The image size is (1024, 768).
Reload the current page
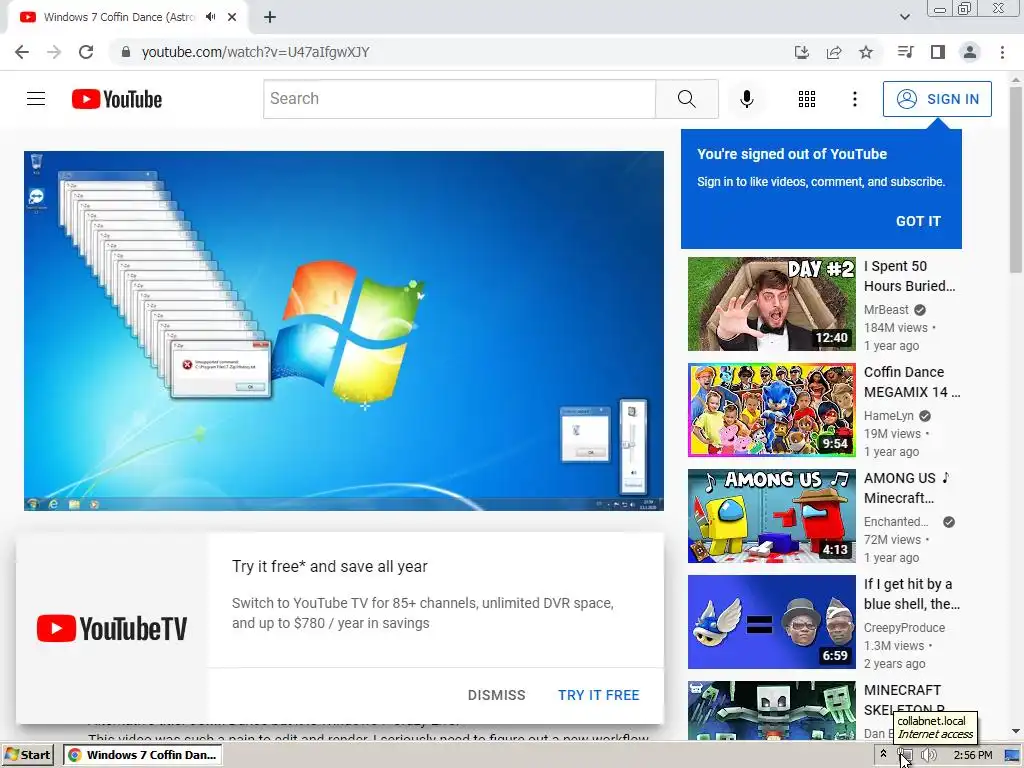click(86, 52)
